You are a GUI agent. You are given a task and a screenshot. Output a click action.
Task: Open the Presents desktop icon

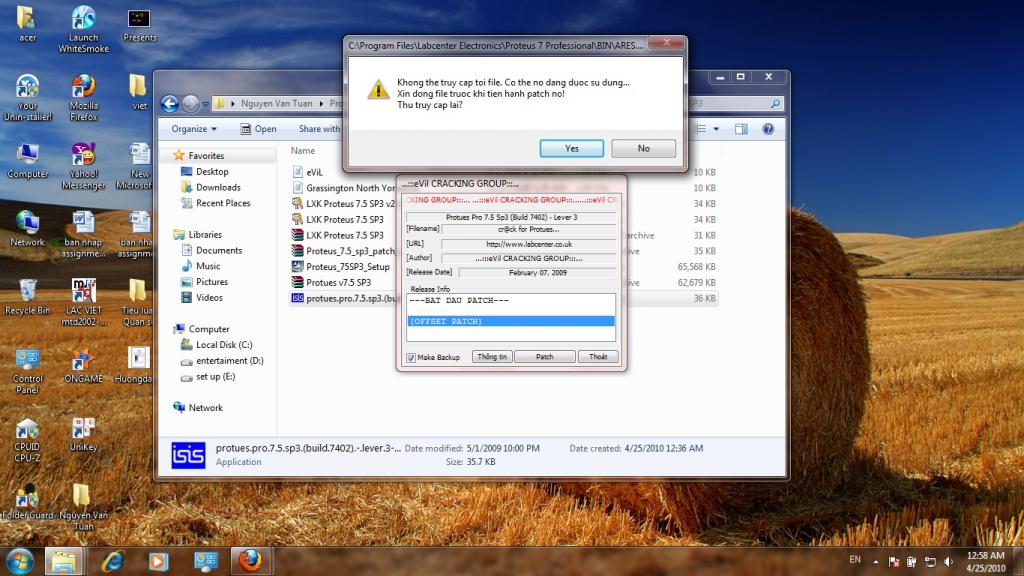pyautogui.click(x=139, y=24)
